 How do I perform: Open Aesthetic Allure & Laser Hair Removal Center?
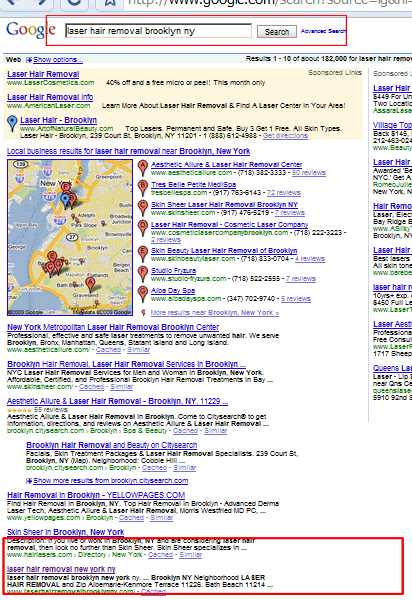click(x=226, y=165)
